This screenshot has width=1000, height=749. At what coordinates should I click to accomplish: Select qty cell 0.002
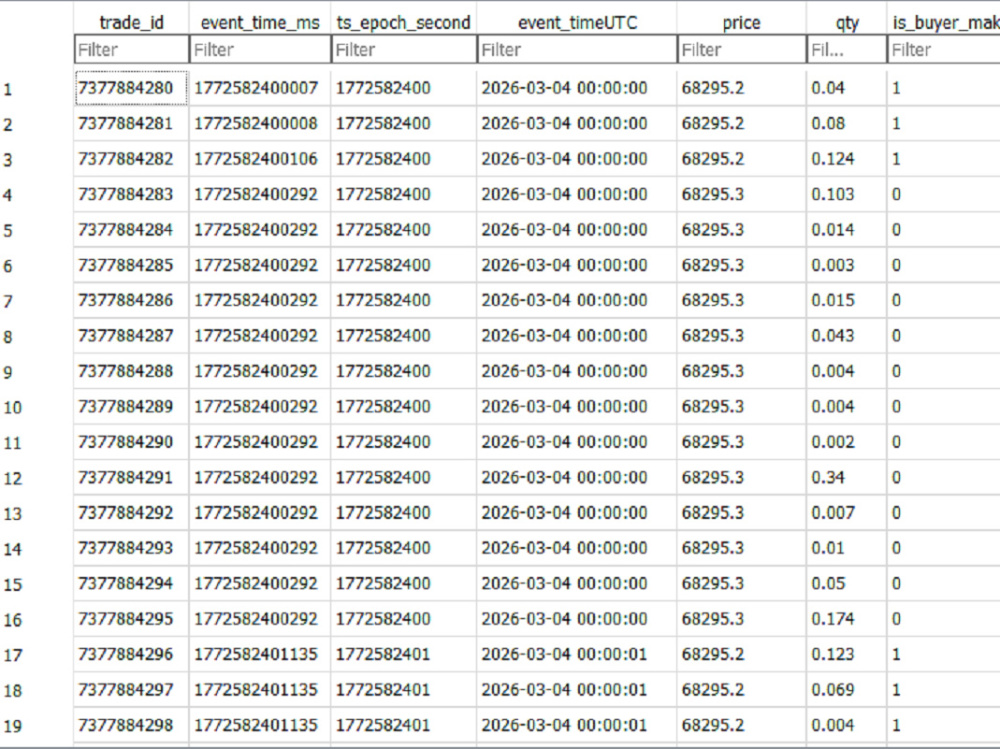(x=847, y=442)
